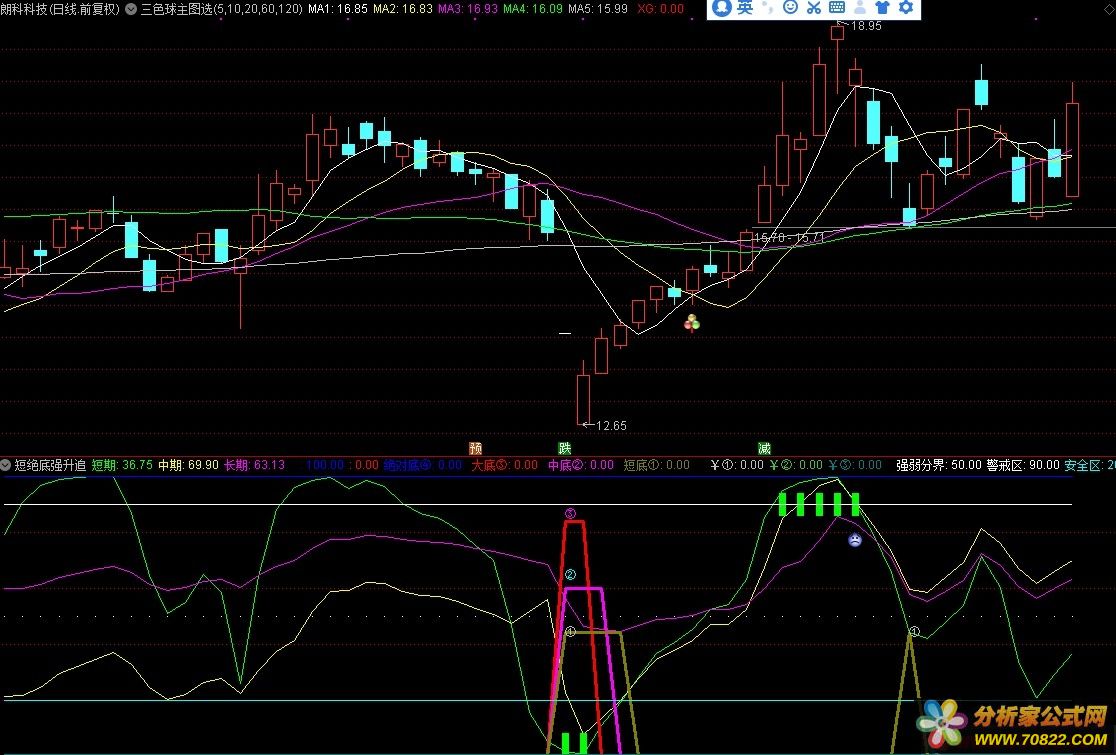This screenshot has height=755, width=1116.
Task: Click the 中期: 69.90 value
Action: pos(188,465)
